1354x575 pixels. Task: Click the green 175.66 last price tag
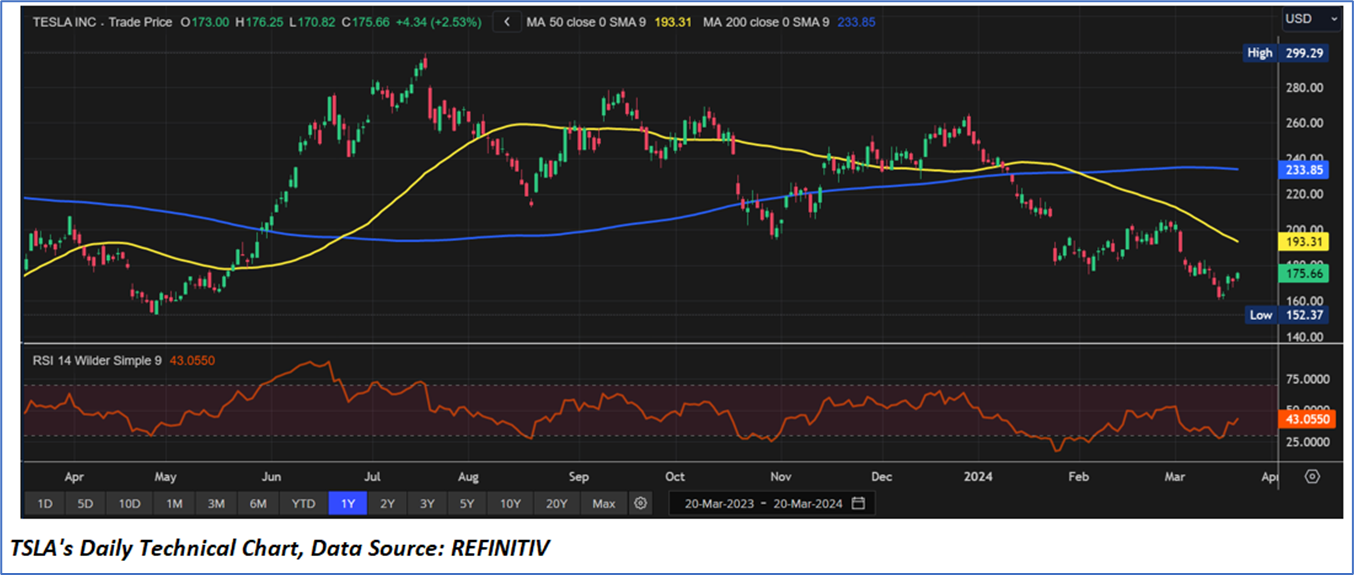pyautogui.click(x=1305, y=273)
